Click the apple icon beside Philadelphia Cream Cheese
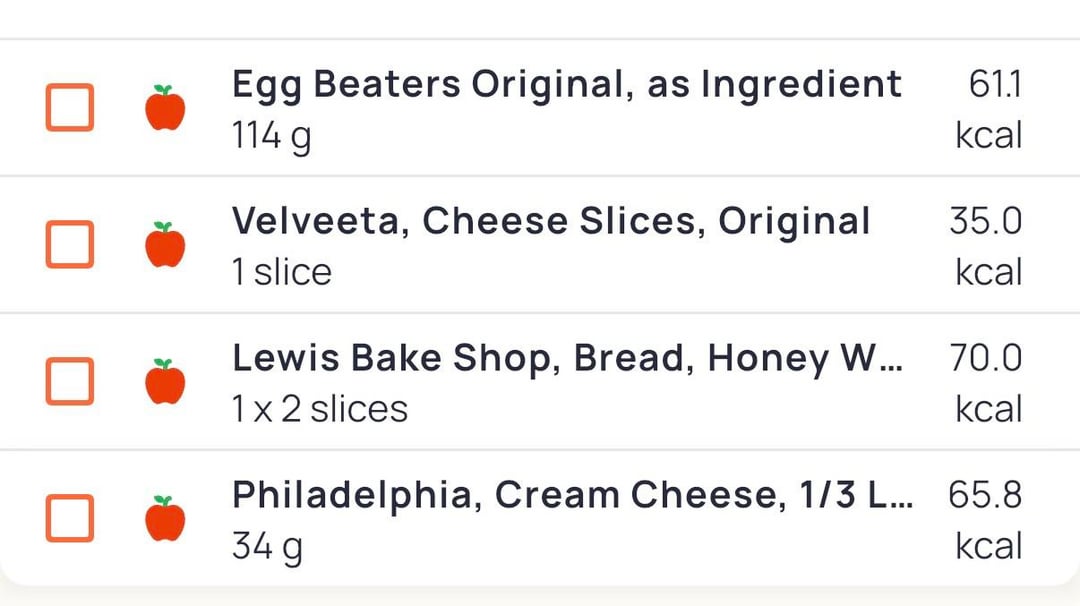The height and width of the screenshot is (606, 1080). point(165,518)
